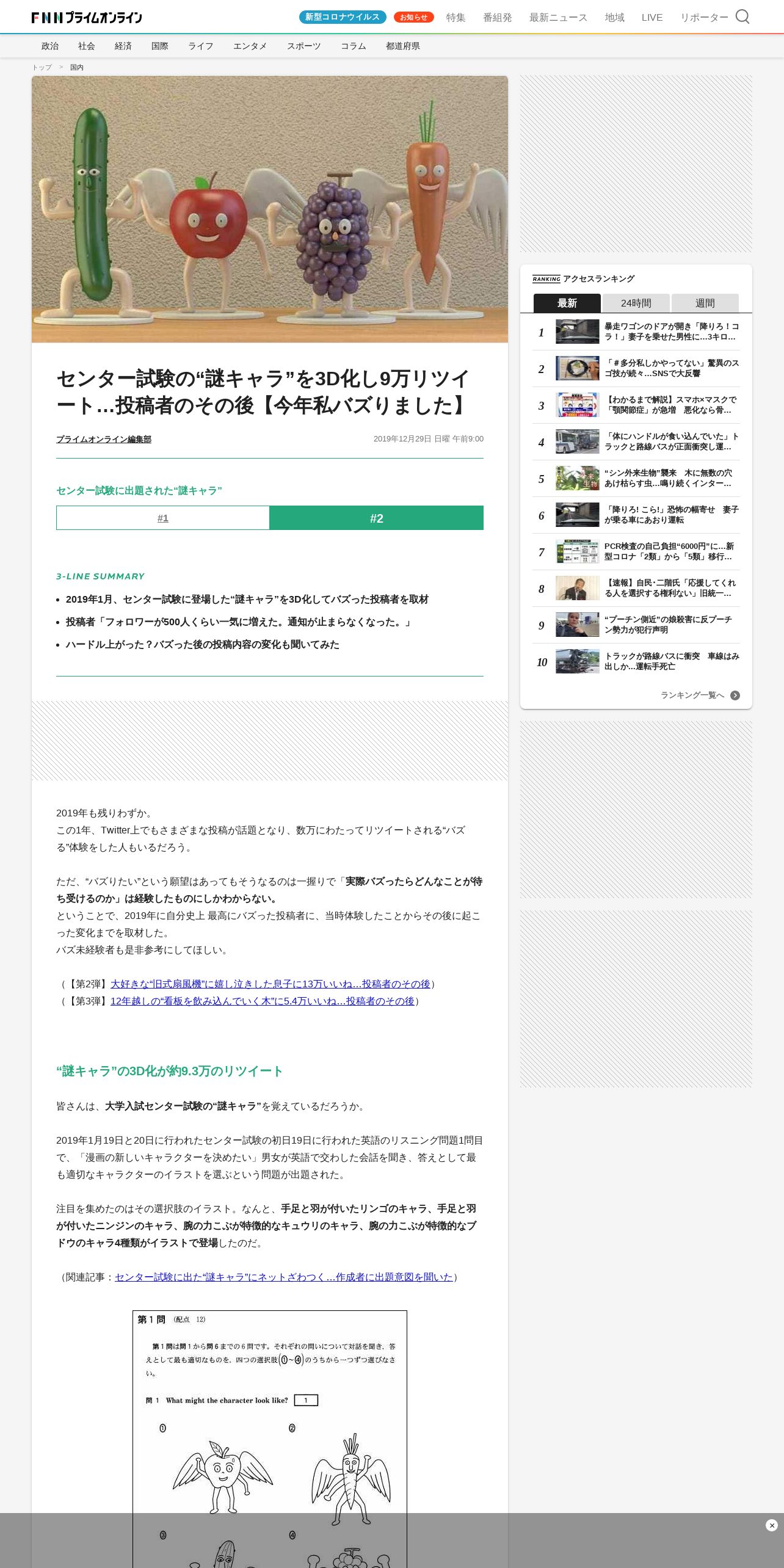Open the 番組発 menu item
Screen dimensions: 784x1568
coord(497,17)
